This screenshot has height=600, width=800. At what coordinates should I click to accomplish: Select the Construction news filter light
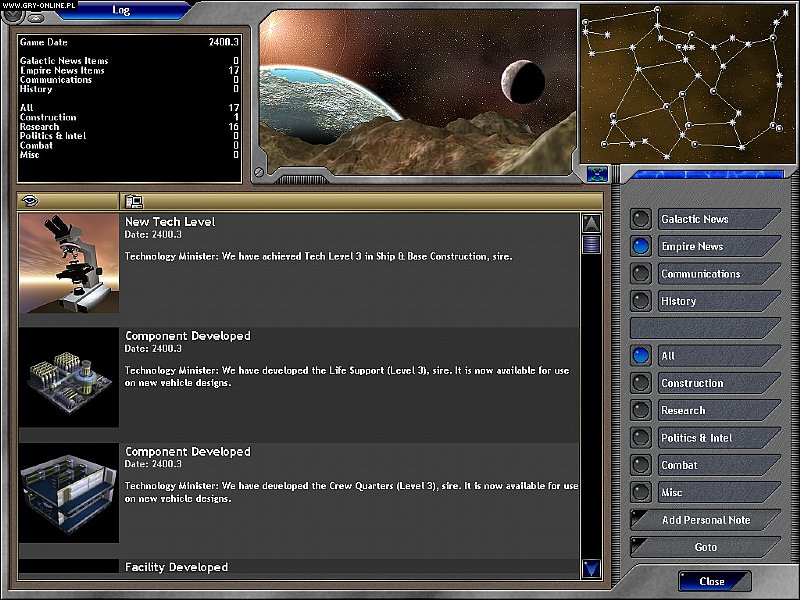coord(640,383)
